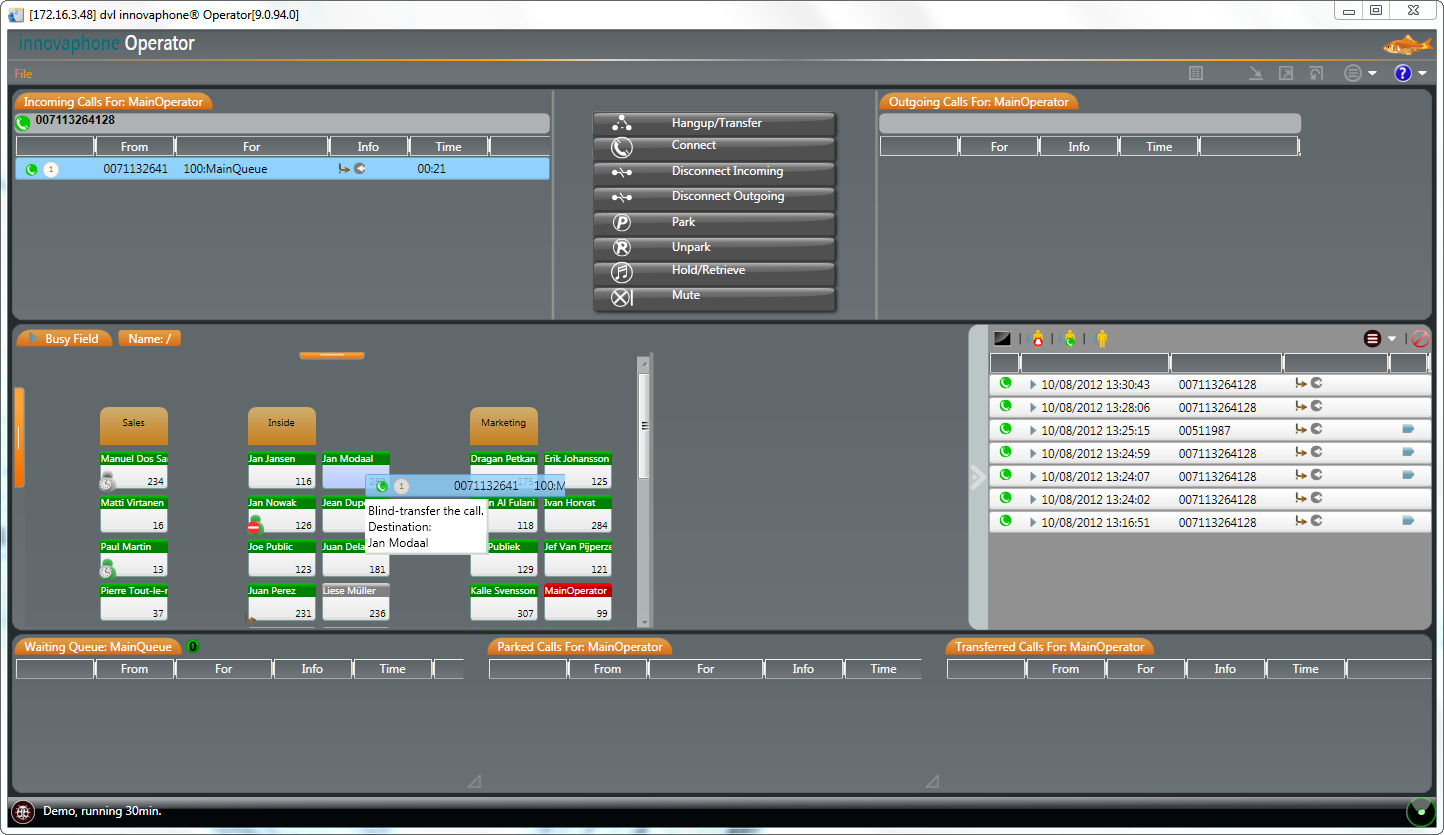
Task: Expand the 10/08/2012 13:25:15 journal entry
Action: coord(1033,431)
